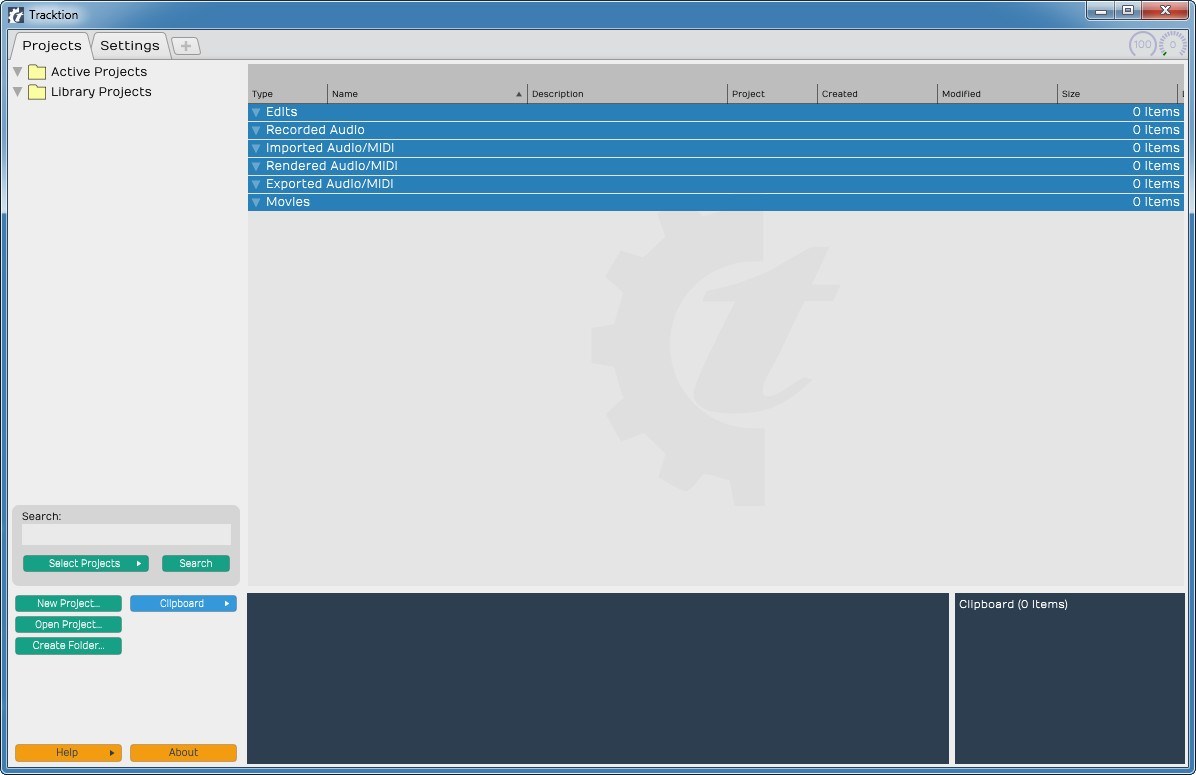
Task: Click the small output level gauge top right
Action: click(1170, 44)
